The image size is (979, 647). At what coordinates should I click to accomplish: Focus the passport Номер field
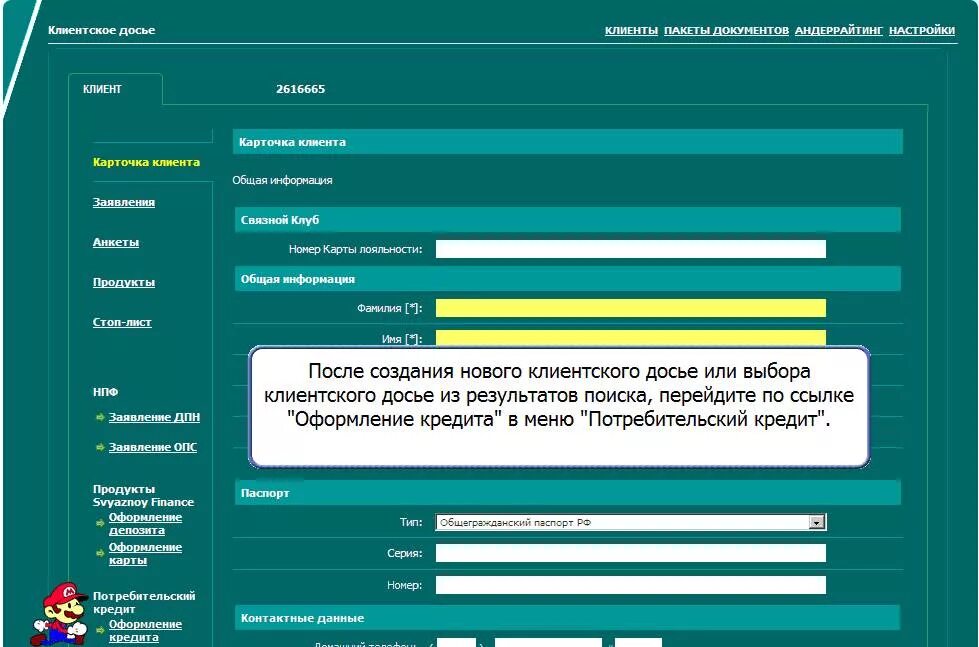pos(631,585)
